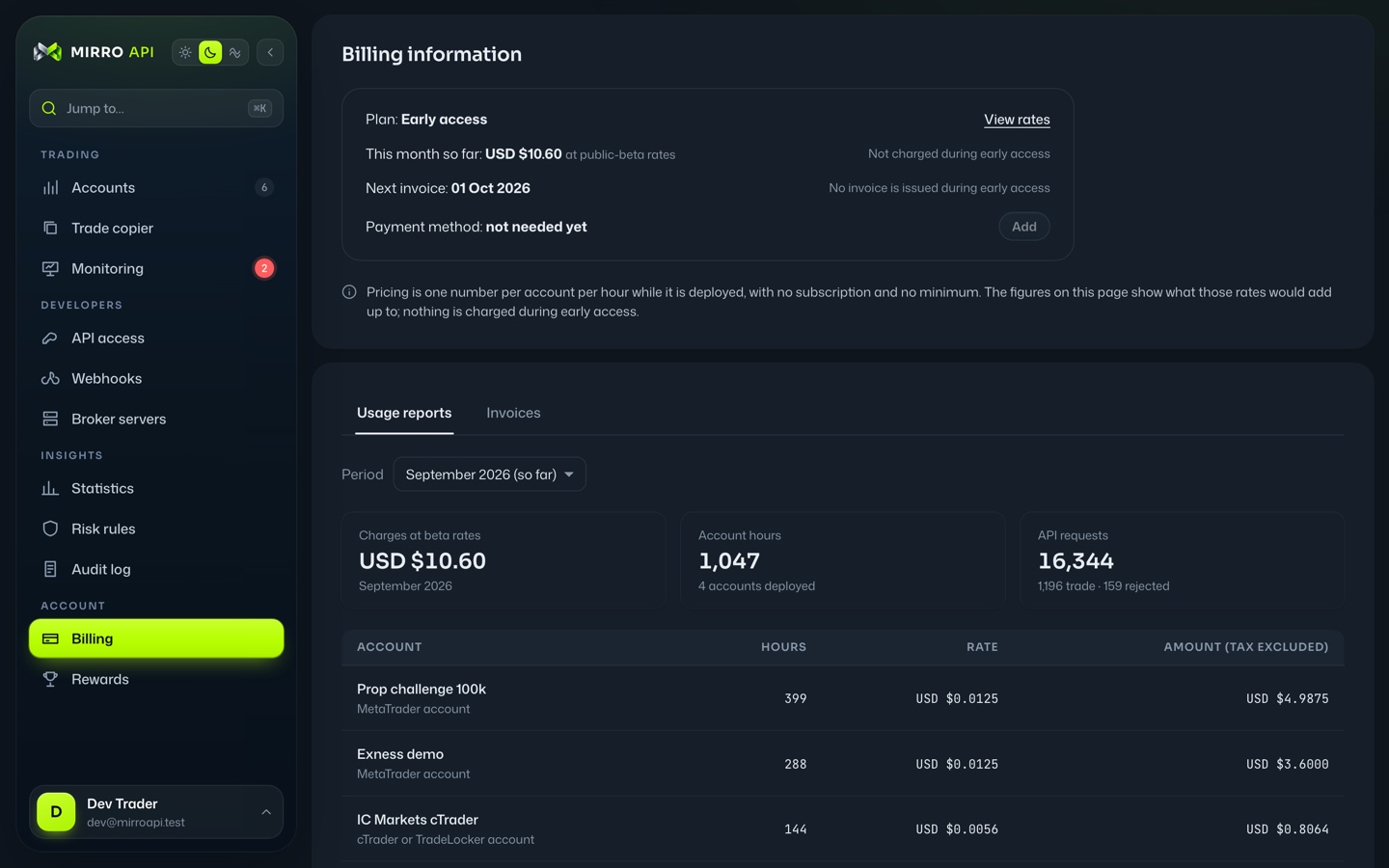This screenshot has width=1389, height=868.
Task: Open the Audit log
Action: (156, 569)
